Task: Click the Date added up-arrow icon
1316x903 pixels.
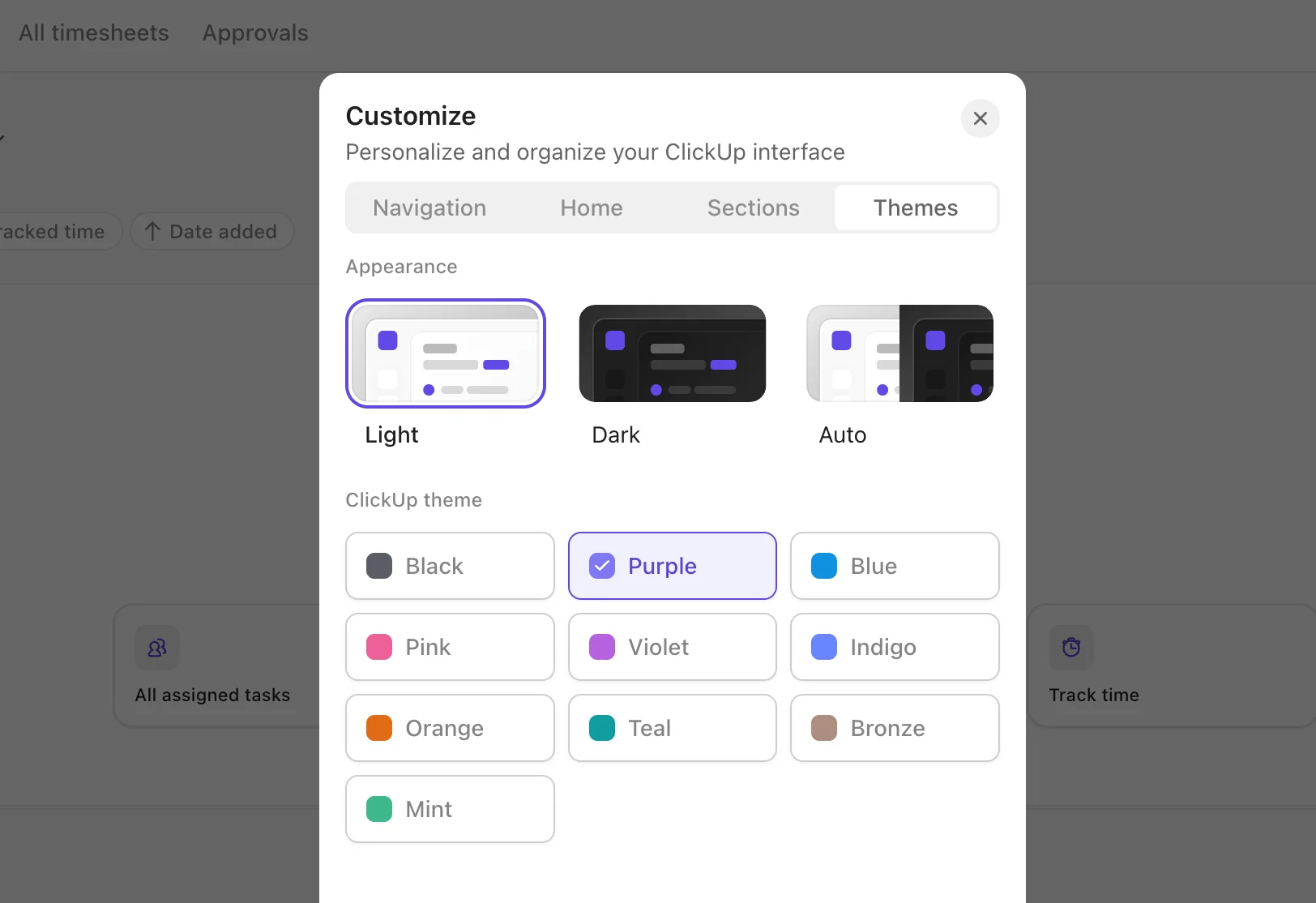Action: (152, 232)
